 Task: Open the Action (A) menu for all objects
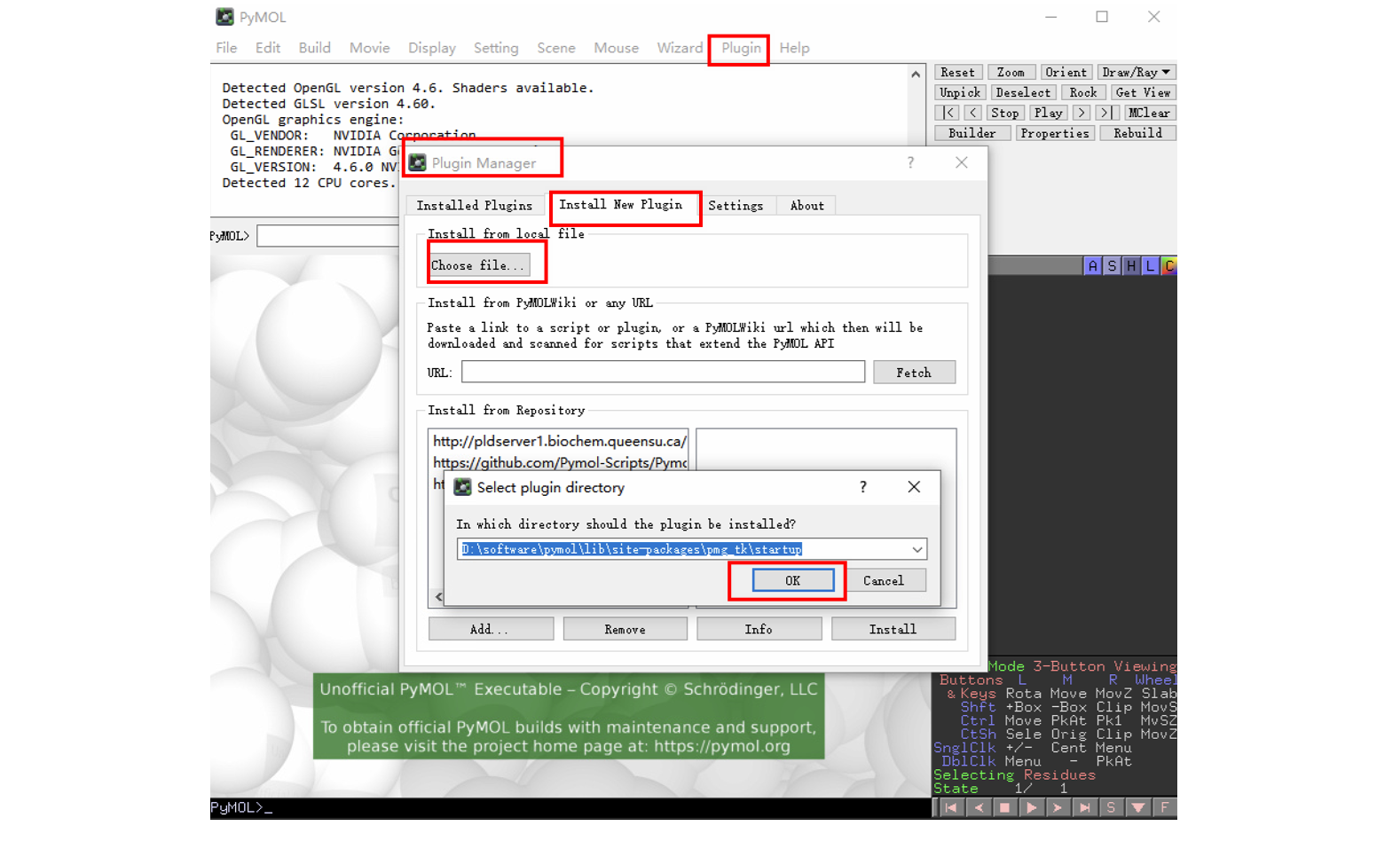point(1092,265)
